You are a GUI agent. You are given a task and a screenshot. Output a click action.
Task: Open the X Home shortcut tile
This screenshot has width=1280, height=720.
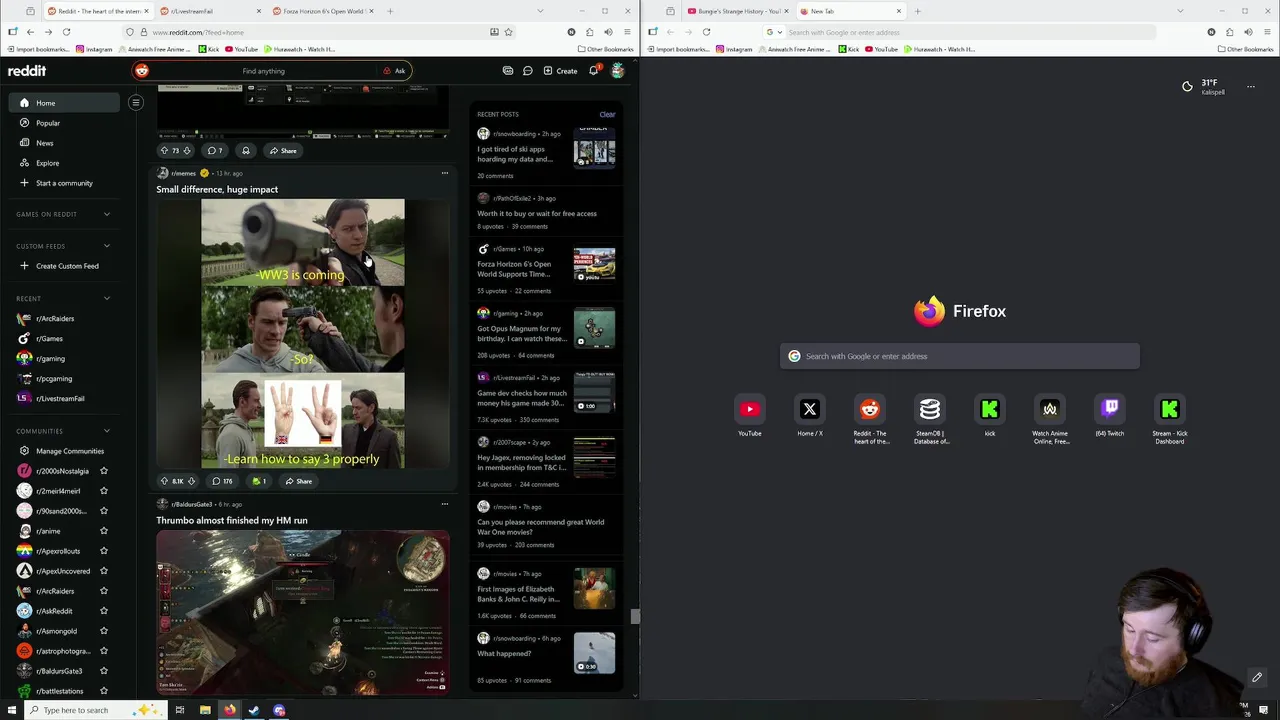click(810, 415)
